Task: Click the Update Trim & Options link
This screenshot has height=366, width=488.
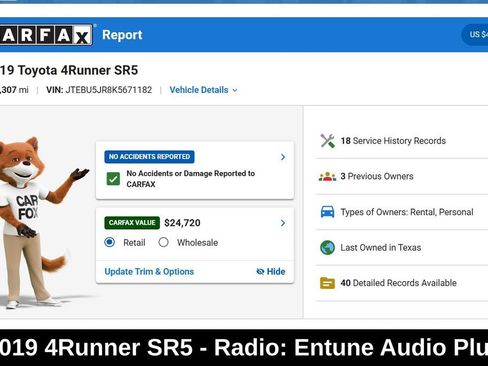Action: point(149,272)
